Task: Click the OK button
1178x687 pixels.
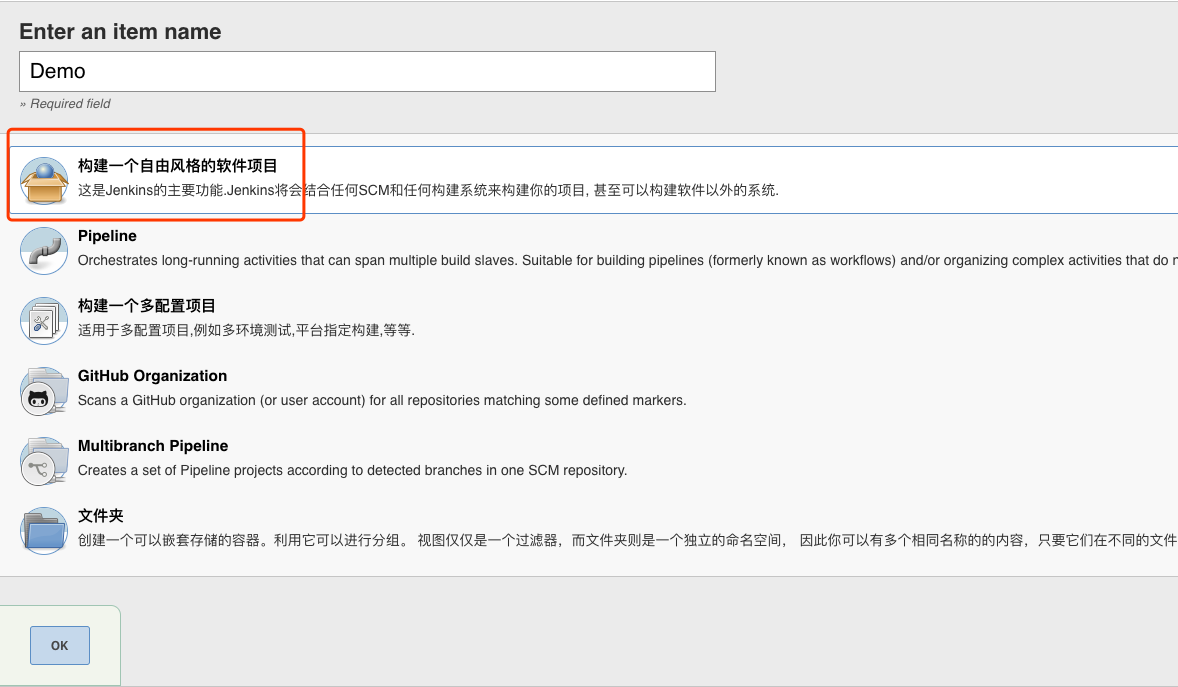Action: point(60,646)
